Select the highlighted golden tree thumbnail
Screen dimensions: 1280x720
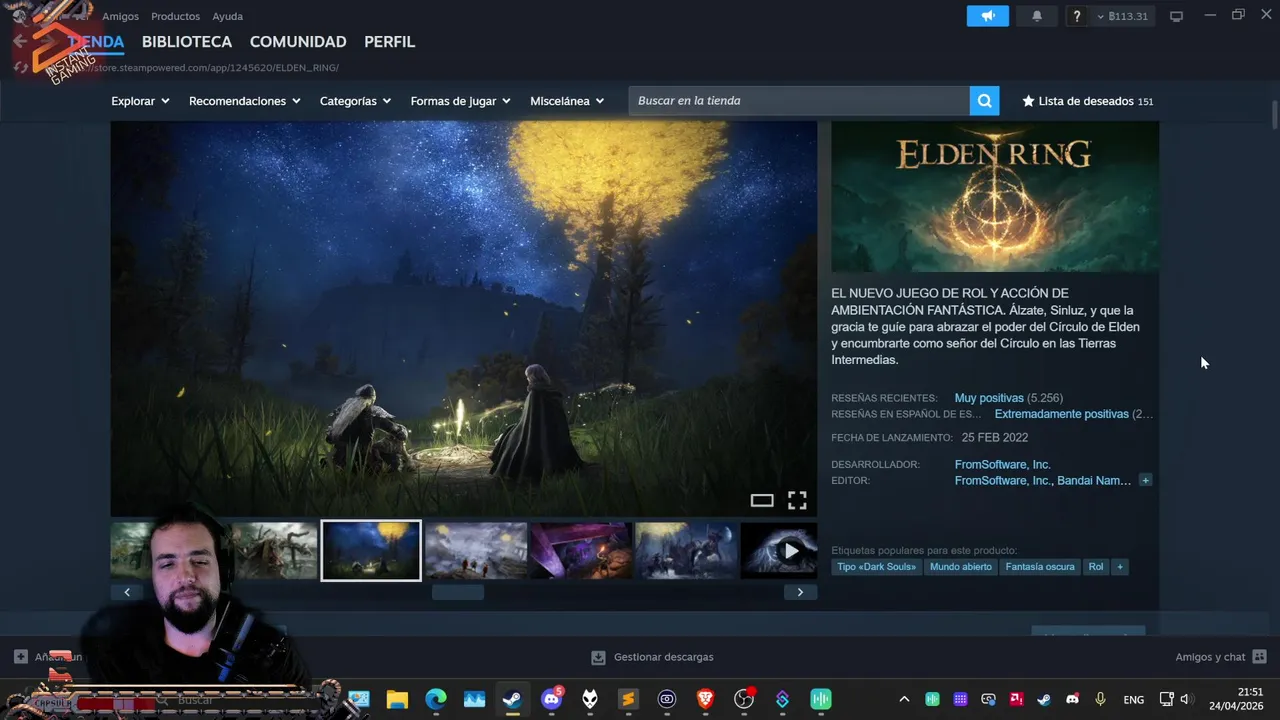371,550
